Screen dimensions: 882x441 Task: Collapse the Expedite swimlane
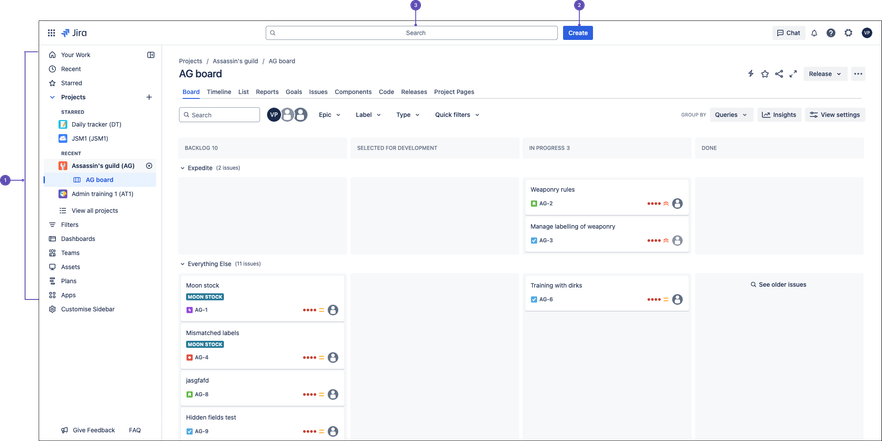tap(182, 168)
